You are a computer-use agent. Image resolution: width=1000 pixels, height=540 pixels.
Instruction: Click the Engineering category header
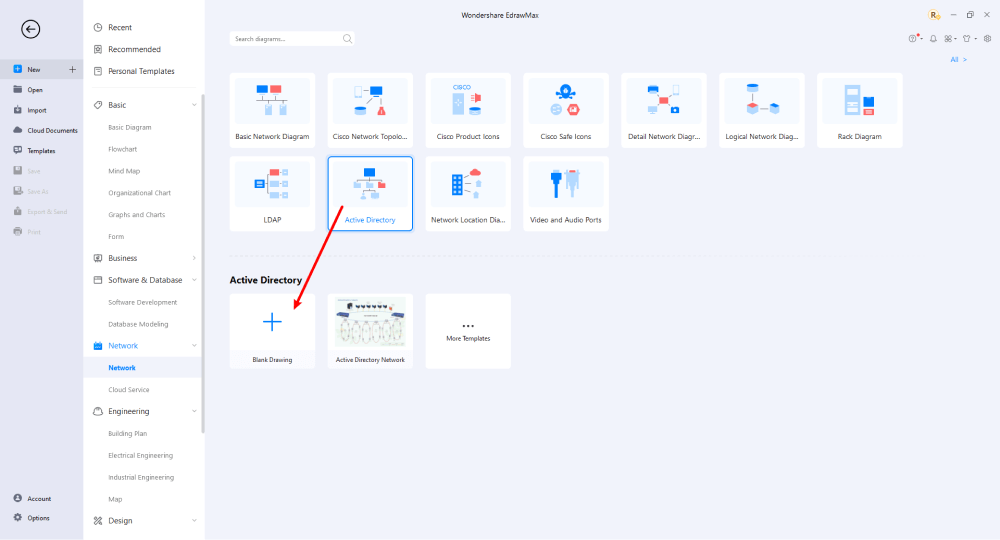[128, 411]
